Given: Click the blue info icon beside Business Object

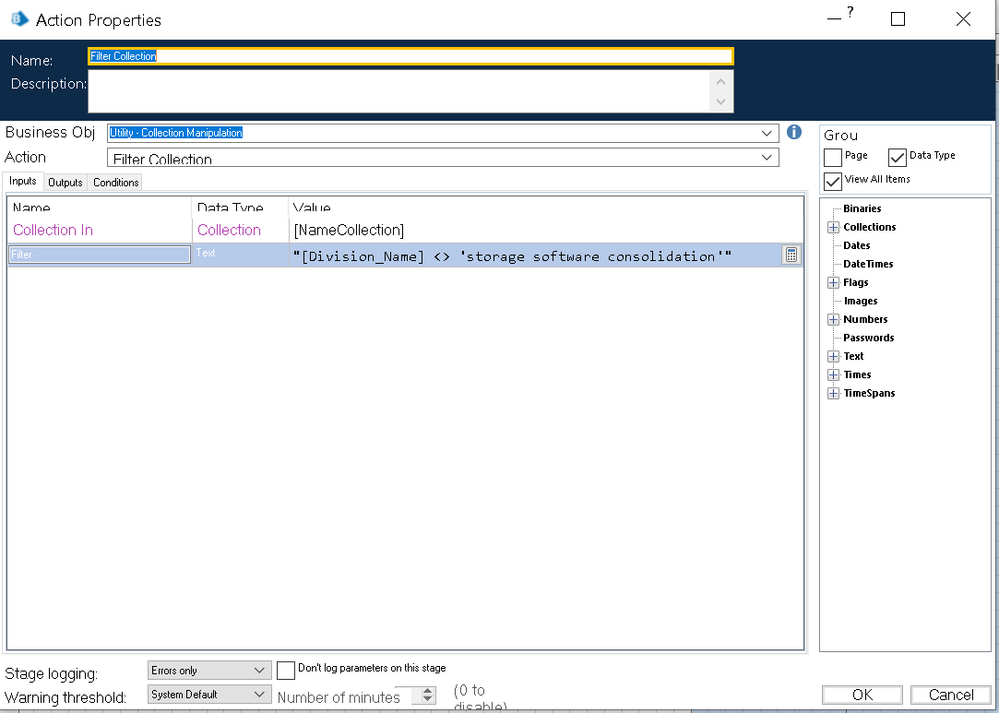Looking at the screenshot, I should pos(794,132).
